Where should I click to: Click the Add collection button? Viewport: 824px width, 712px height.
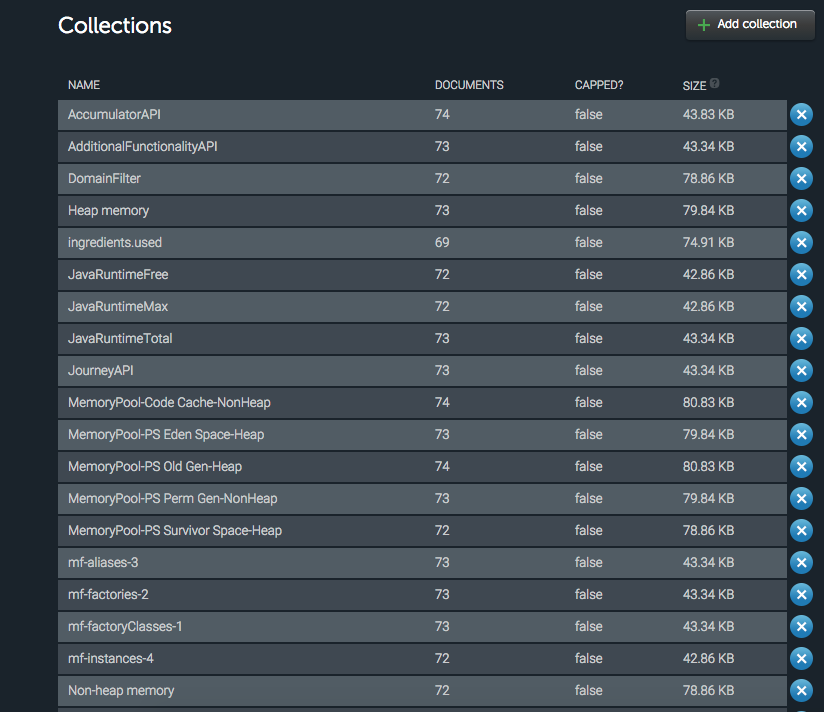pyautogui.click(x=750, y=25)
